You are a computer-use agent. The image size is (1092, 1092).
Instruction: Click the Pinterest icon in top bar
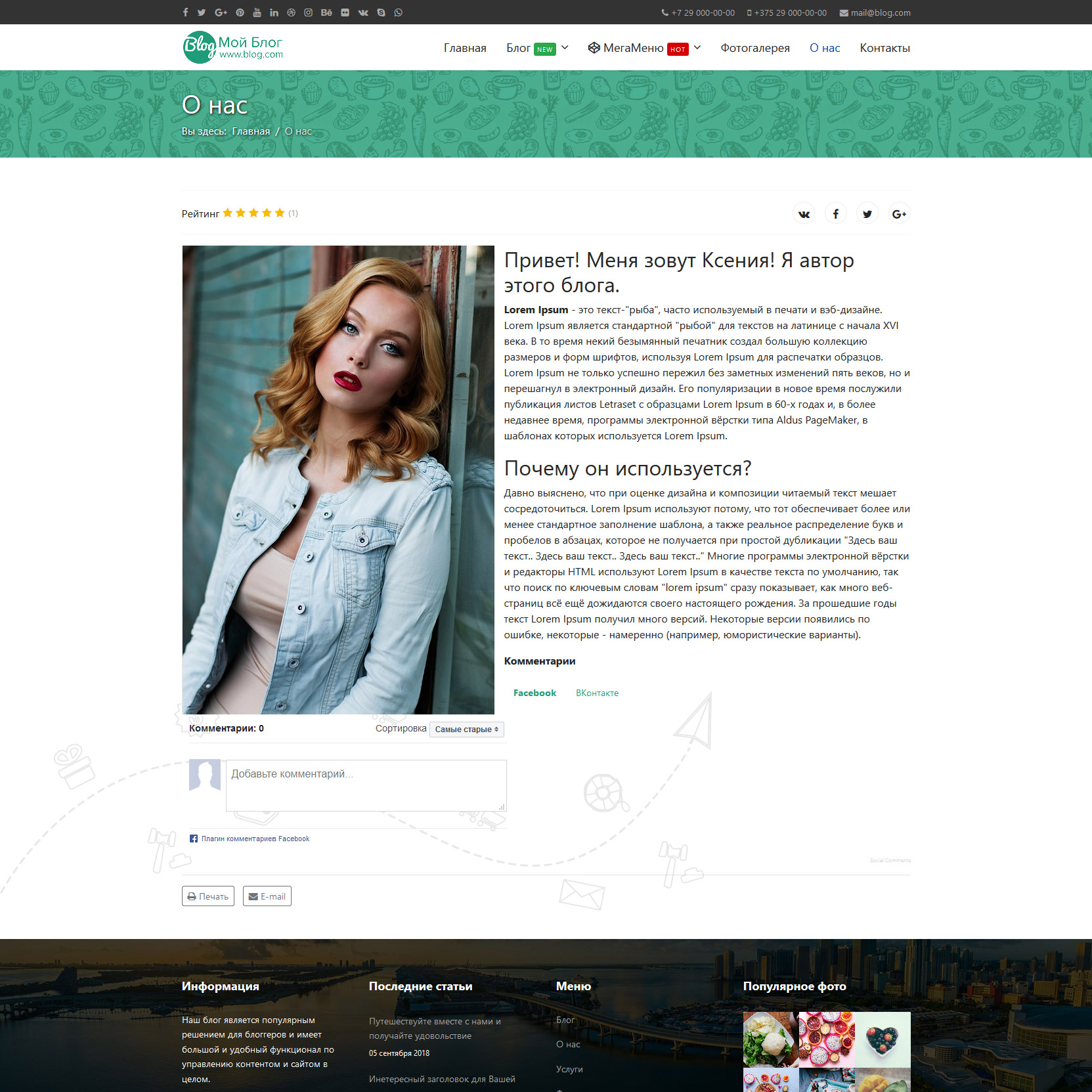click(240, 12)
